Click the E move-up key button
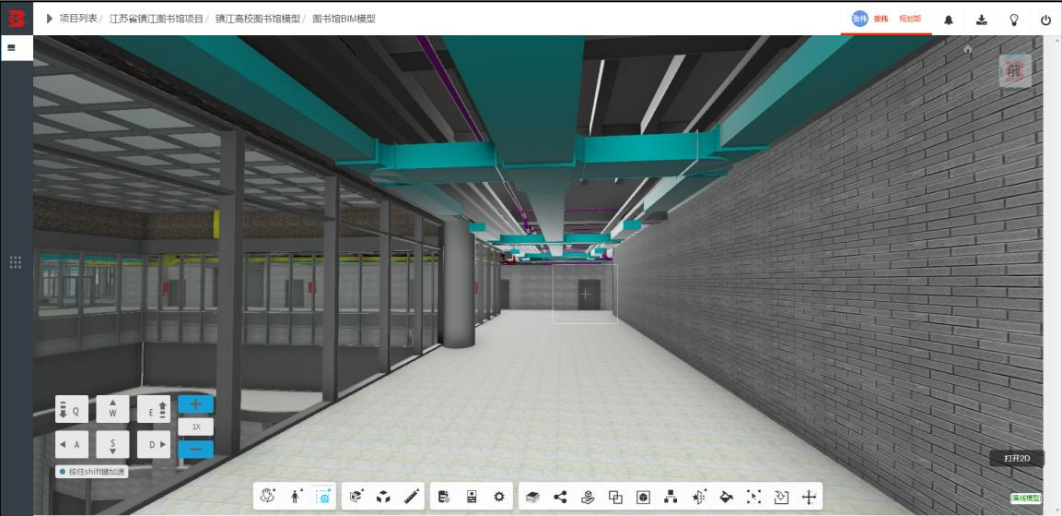1062x516 pixels. click(154, 409)
